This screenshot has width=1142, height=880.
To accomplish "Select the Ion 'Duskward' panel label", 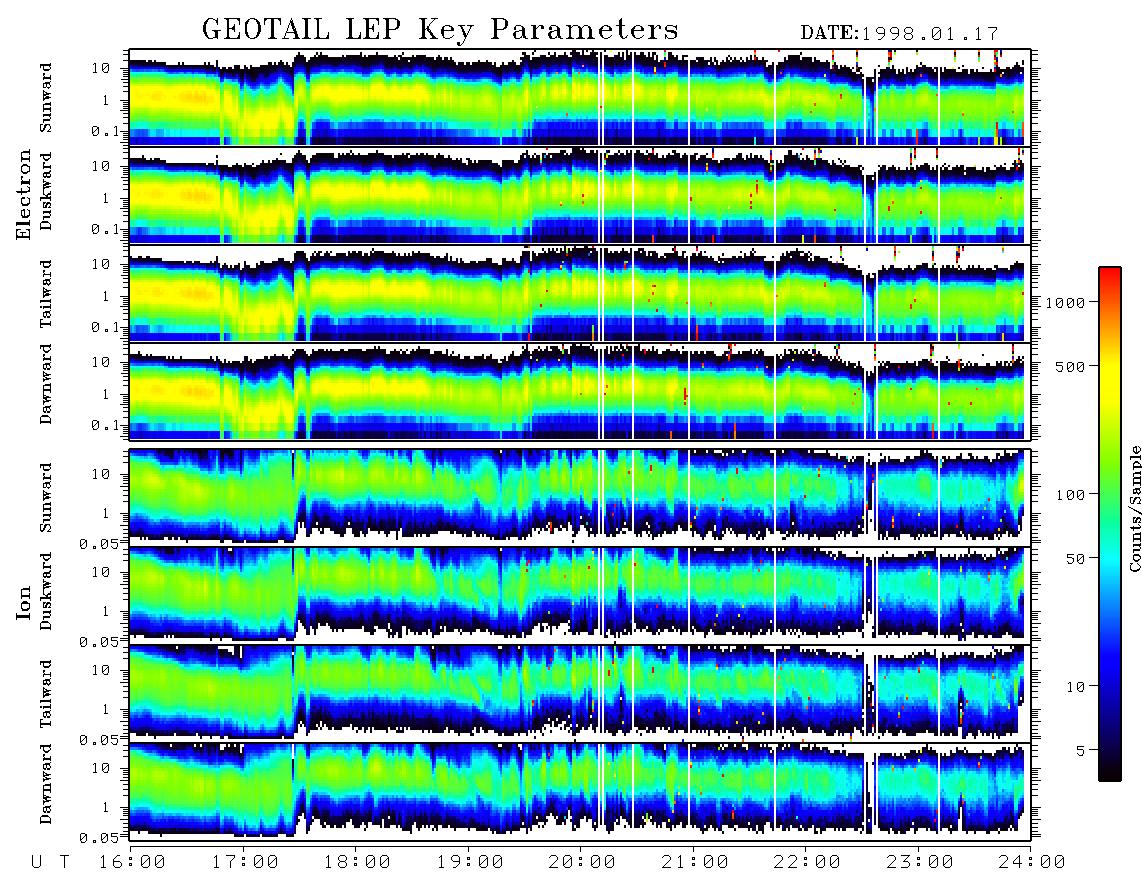I will pos(46,591).
